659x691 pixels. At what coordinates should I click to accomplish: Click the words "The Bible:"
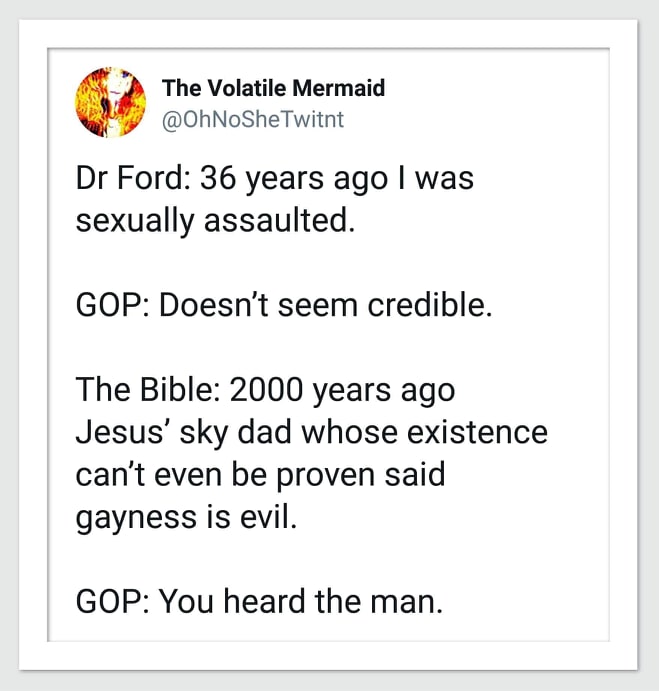[x=145, y=390]
